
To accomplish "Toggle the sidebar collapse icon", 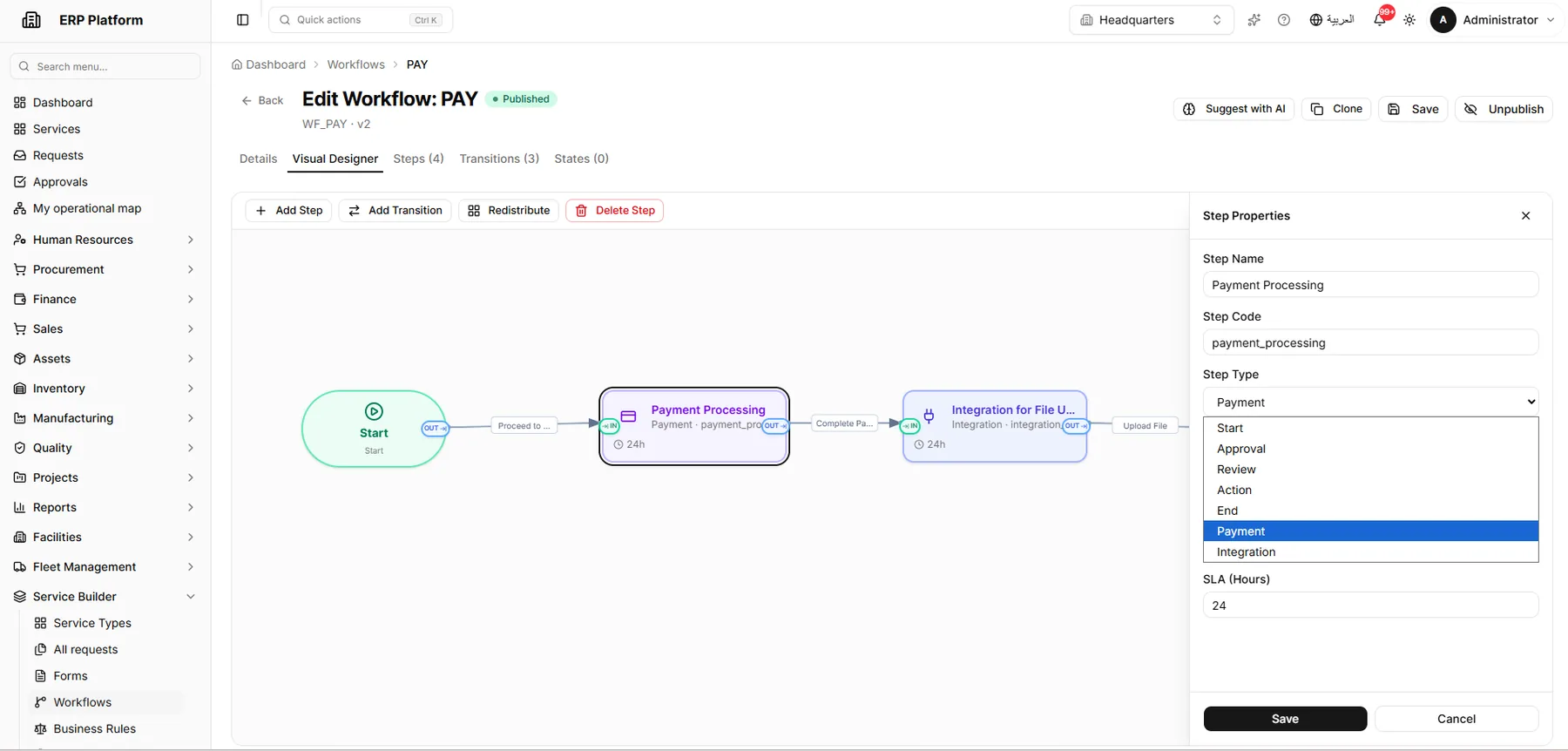I will pyautogui.click(x=243, y=20).
